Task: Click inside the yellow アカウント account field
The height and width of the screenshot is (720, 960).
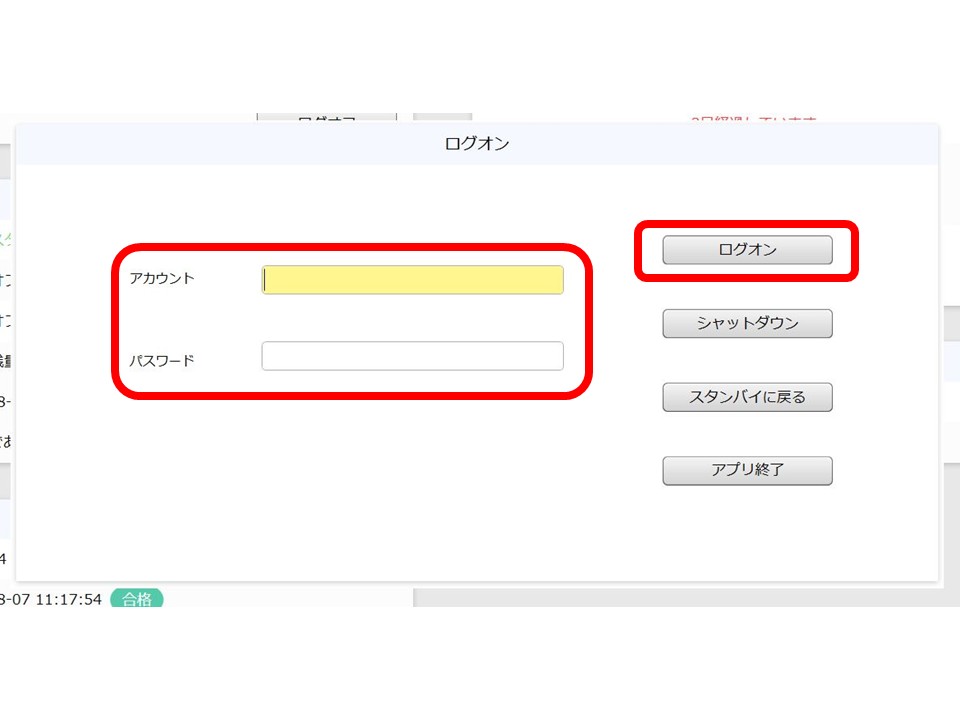Action: (412, 280)
